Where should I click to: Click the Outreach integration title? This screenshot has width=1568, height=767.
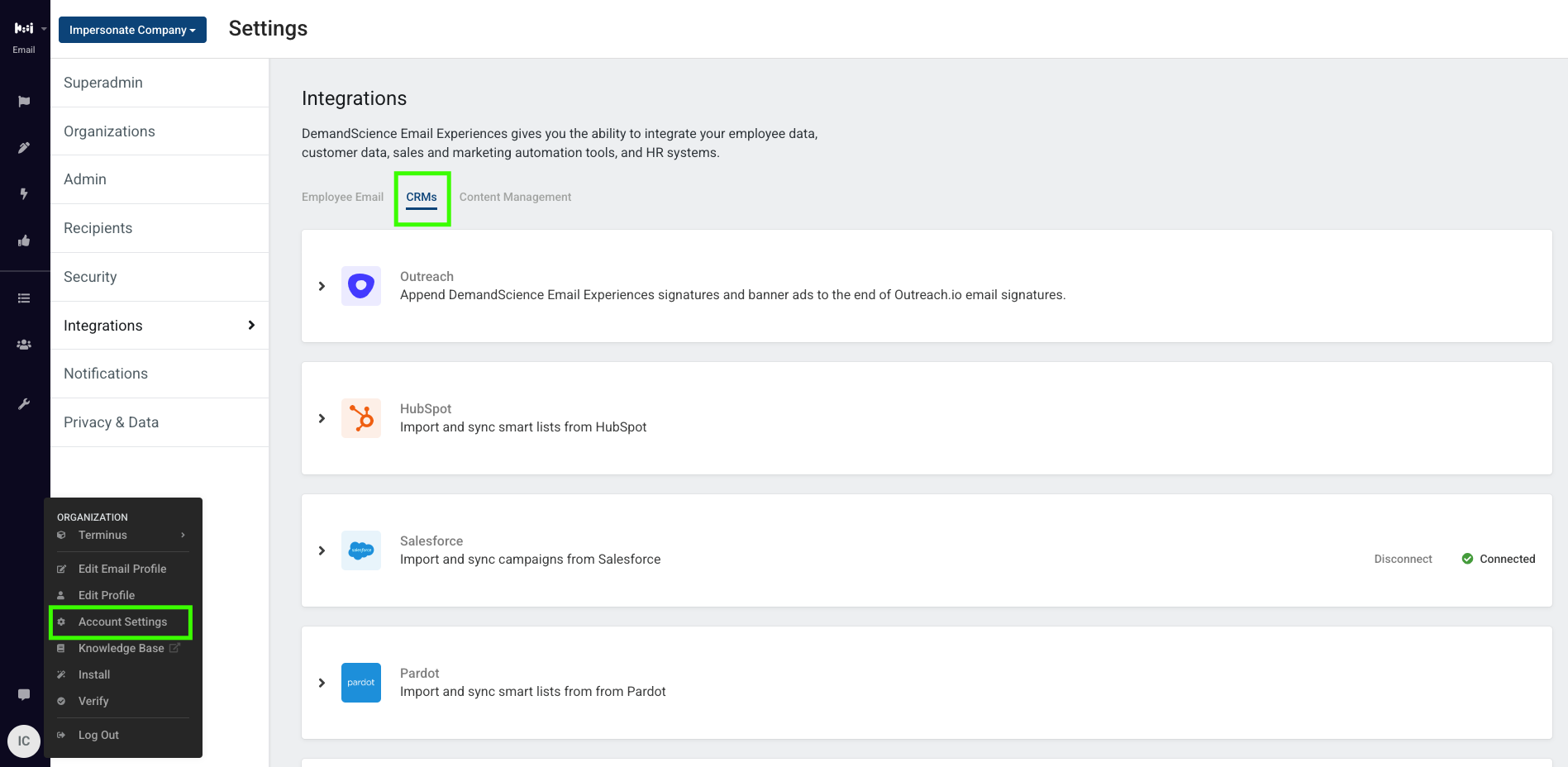427,277
